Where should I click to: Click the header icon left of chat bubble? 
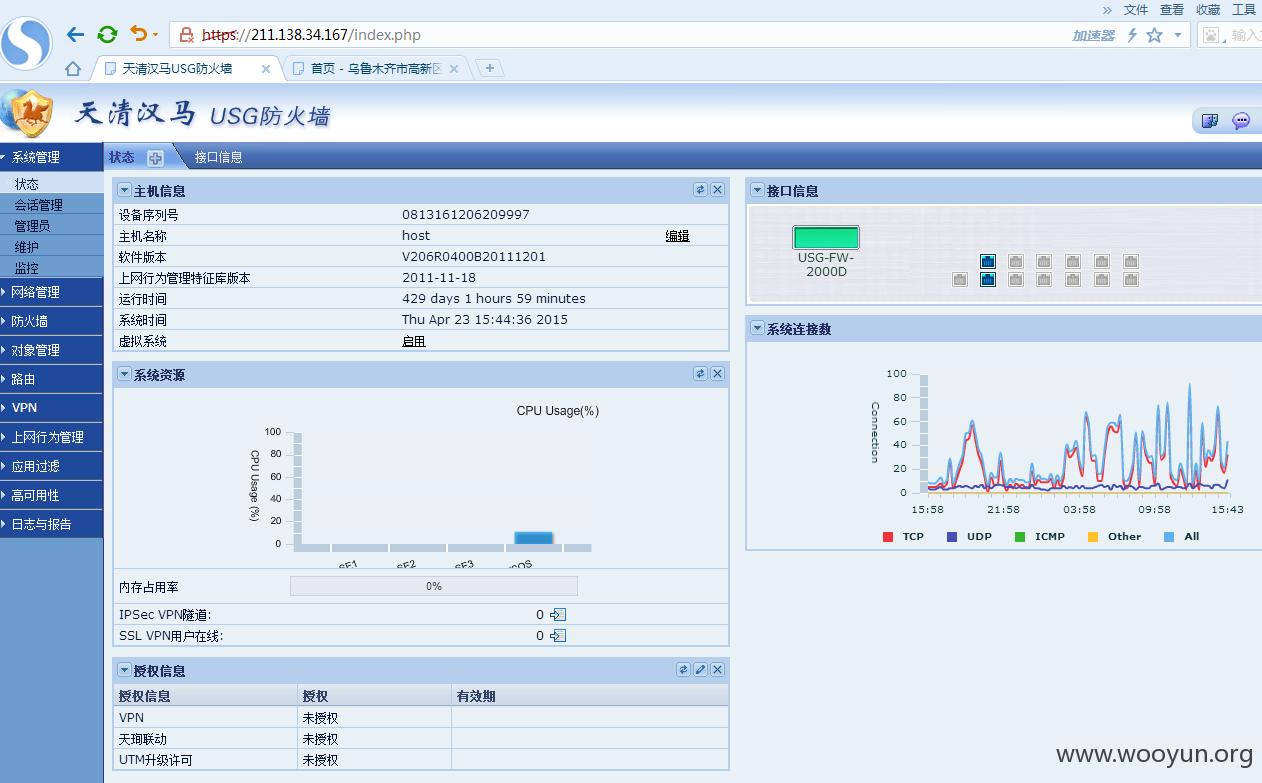[x=1210, y=121]
